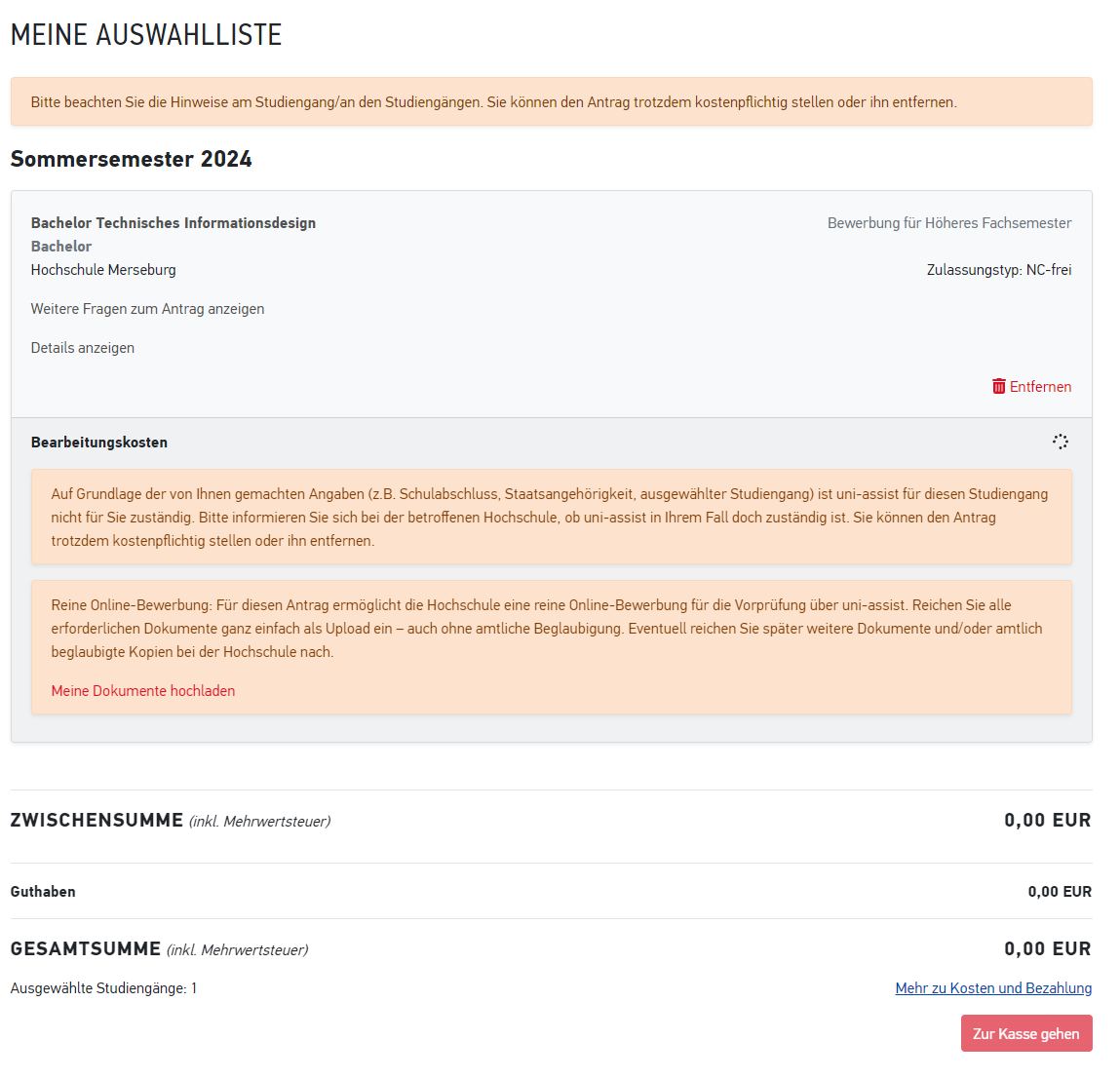1120x1079 pixels.
Task: Click the Gesamtsumme 0,00 EUR amount
Action: click(1048, 949)
